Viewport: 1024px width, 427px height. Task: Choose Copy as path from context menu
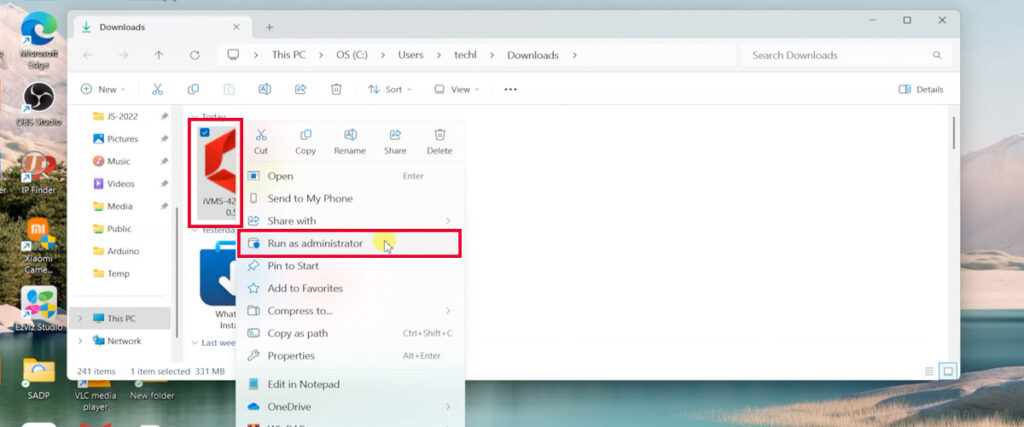point(297,333)
